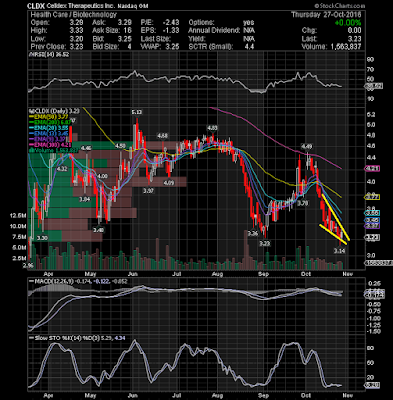Click the Options 'yes' value
Viewport: 393px width, 400px height.
pos(248,23)
